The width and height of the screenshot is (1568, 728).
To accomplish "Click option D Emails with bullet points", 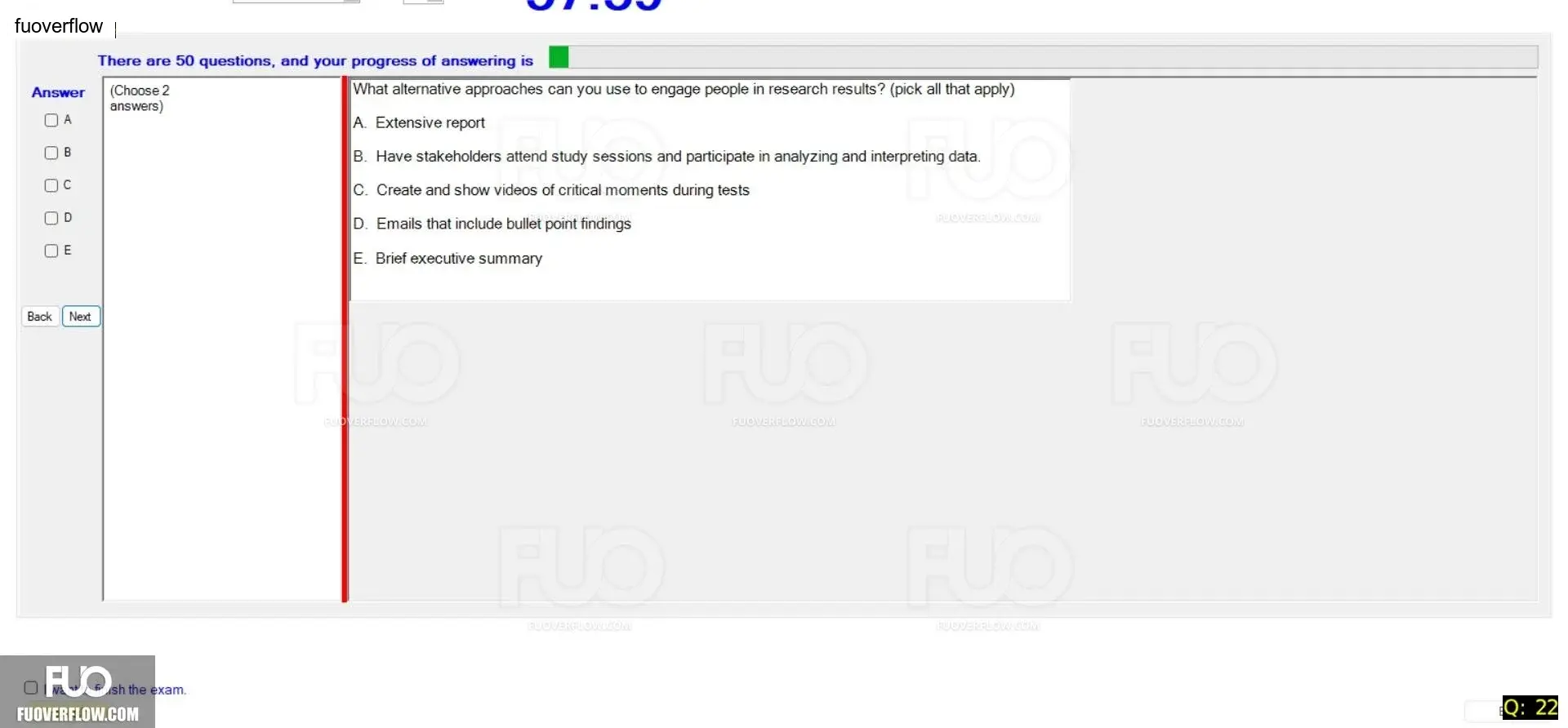I will pyautogui.click(x=492, y=224).
